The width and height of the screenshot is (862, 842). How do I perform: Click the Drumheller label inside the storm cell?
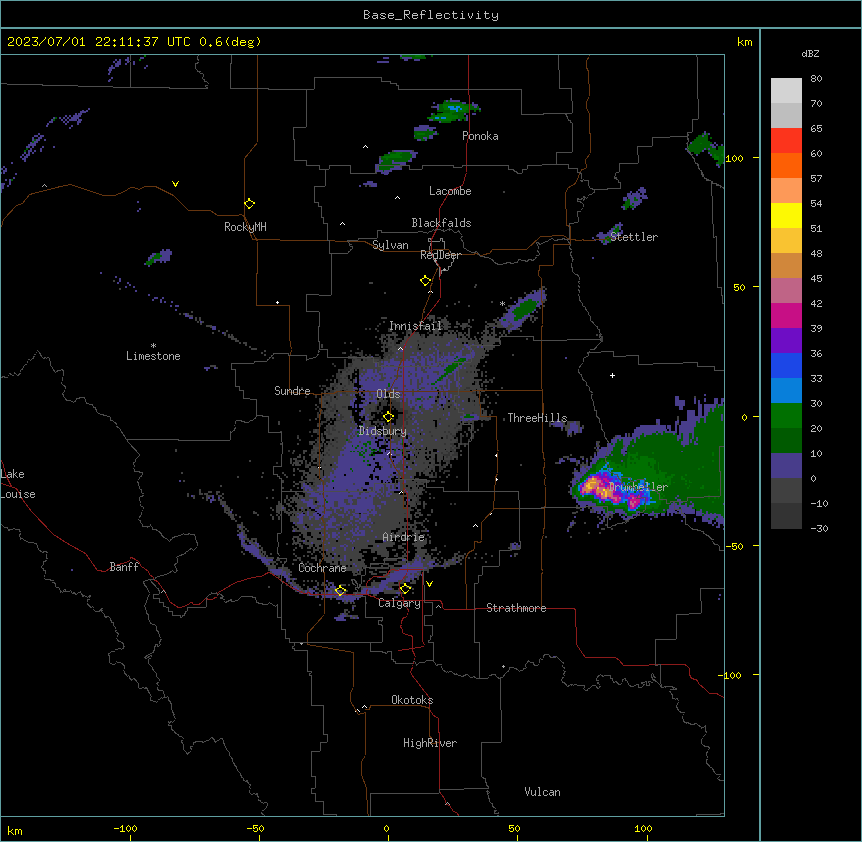pyautogui.click(x=638, y=487)
